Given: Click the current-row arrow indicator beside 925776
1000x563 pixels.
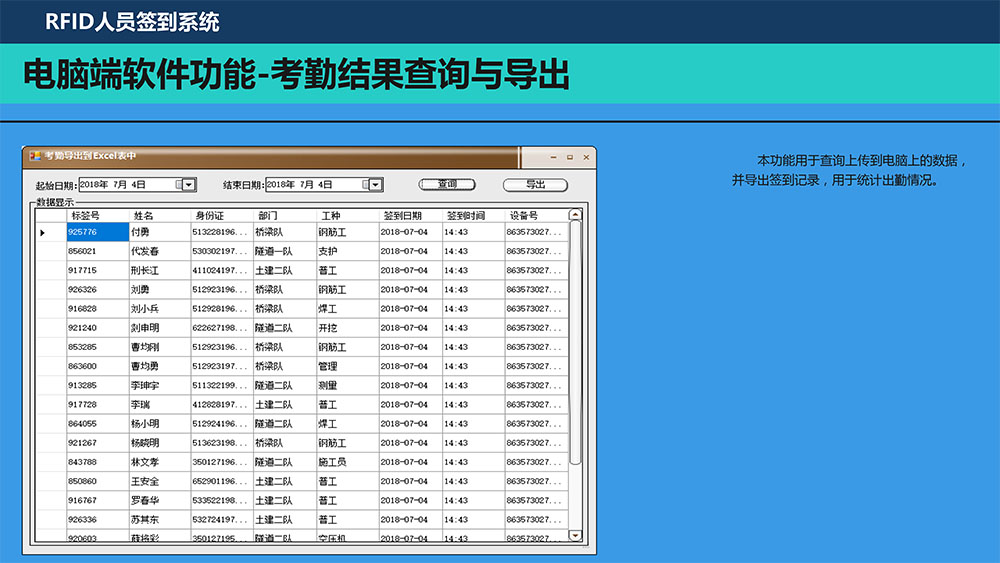Looking at the screenshot, I should click(x=43, y=233).
